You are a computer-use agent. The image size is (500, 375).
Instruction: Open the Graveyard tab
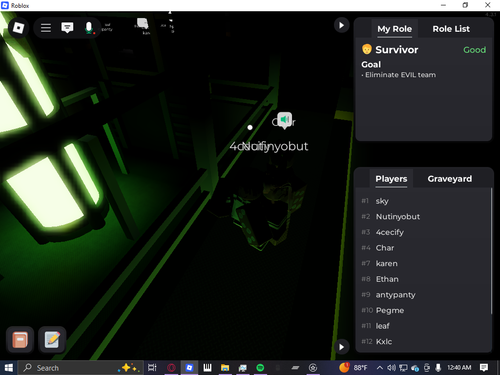(x=450, y=179)
